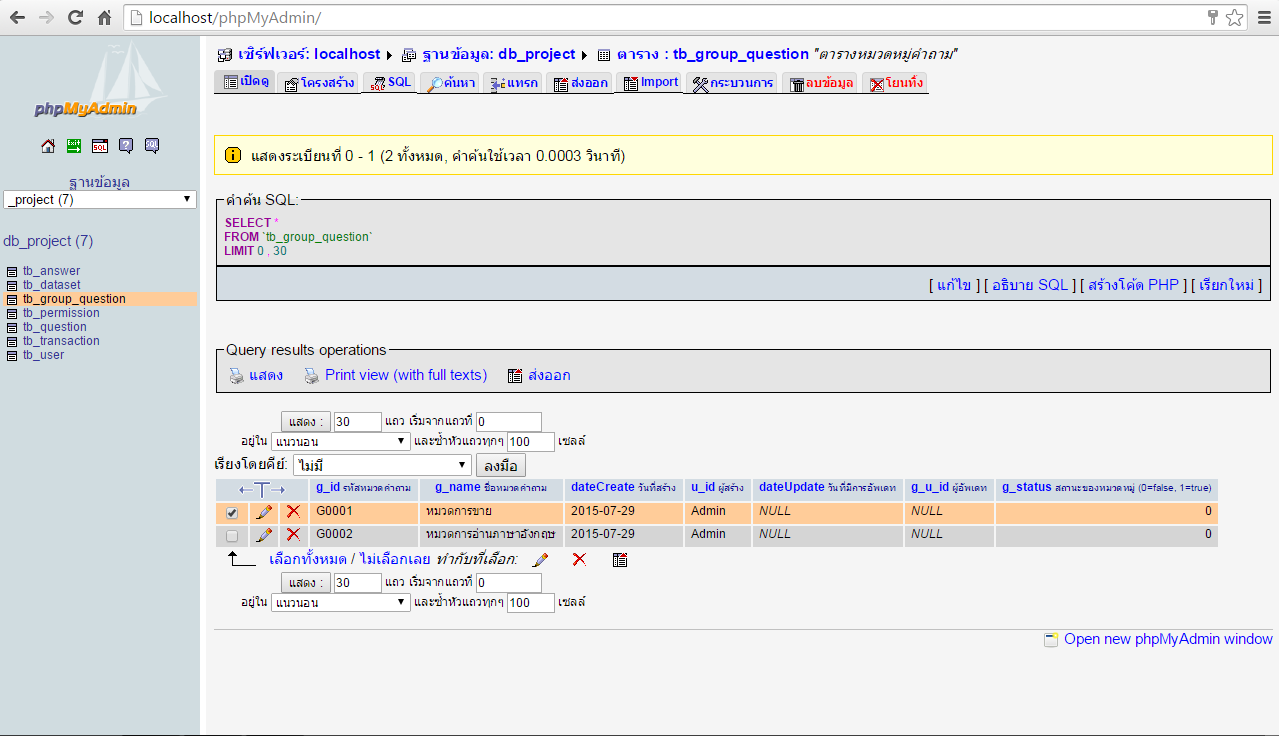Click the ลงมือ (Go) sort button
Viewport: 1279px width, 736px height.
pos(501,465)
